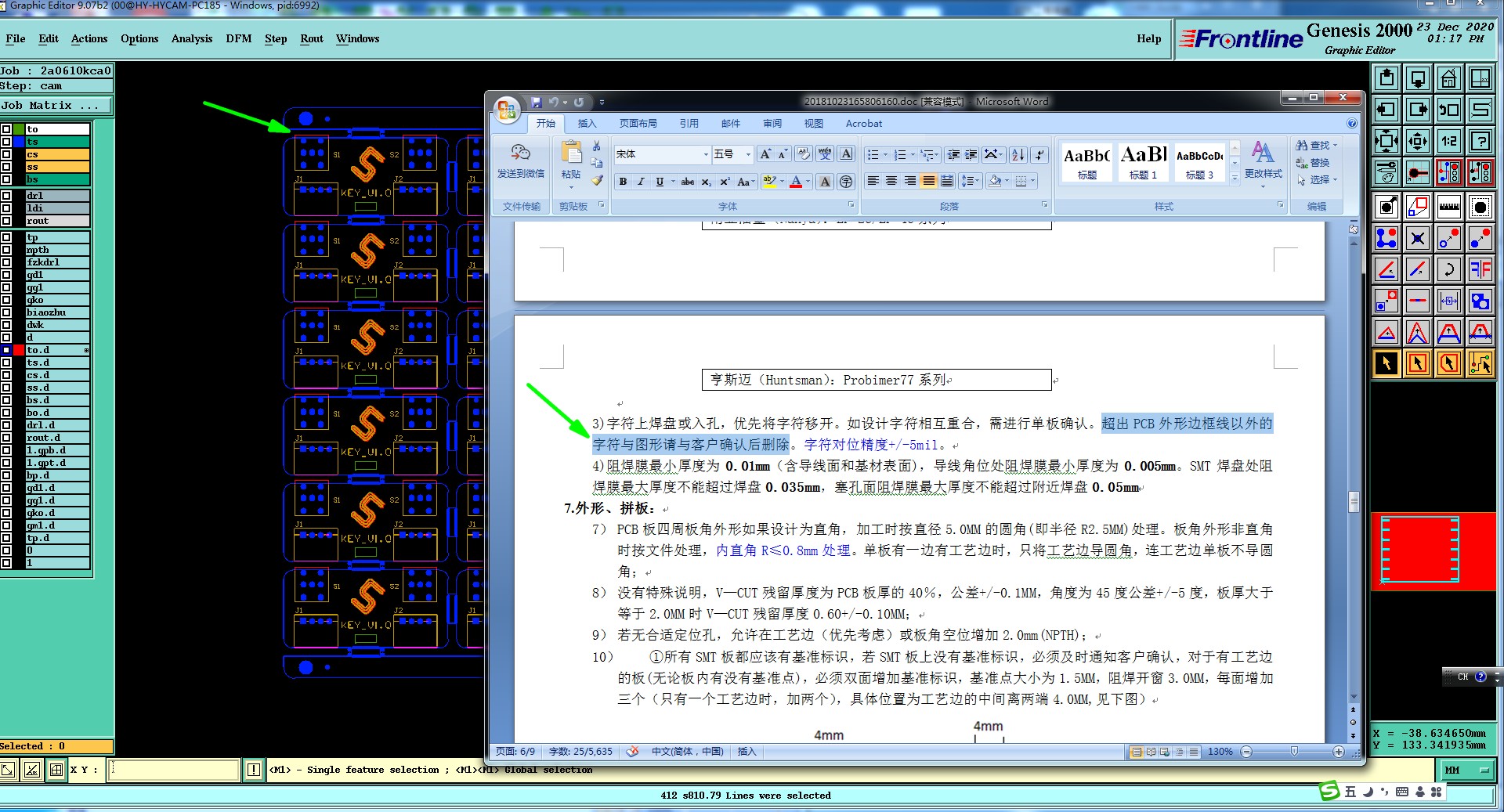Click the connected blue dots icon

1386,238
